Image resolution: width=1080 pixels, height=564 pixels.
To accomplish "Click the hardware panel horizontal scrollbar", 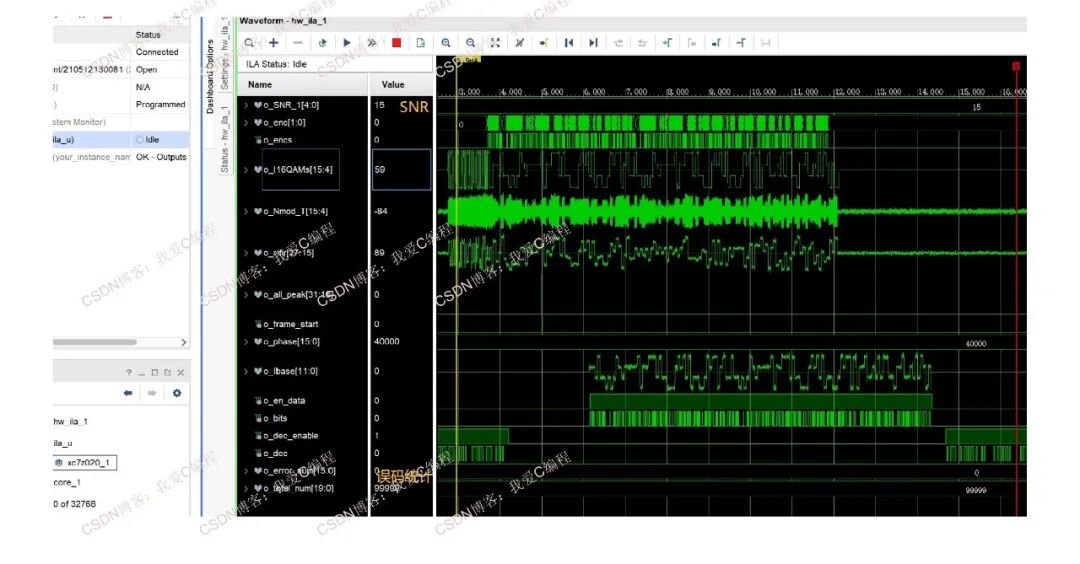I will [94, 342].
